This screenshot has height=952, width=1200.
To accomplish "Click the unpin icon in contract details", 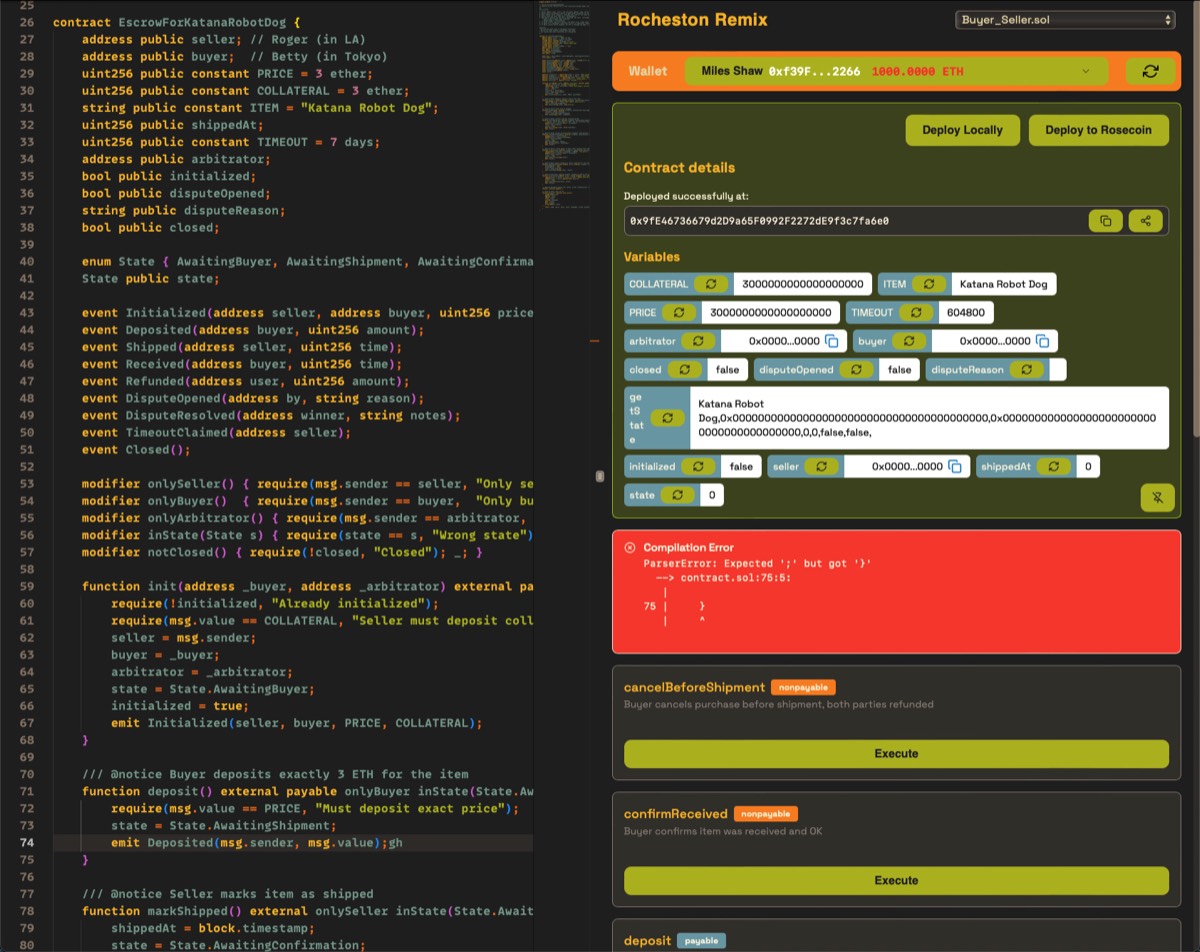I will (x=1158, y=497).
